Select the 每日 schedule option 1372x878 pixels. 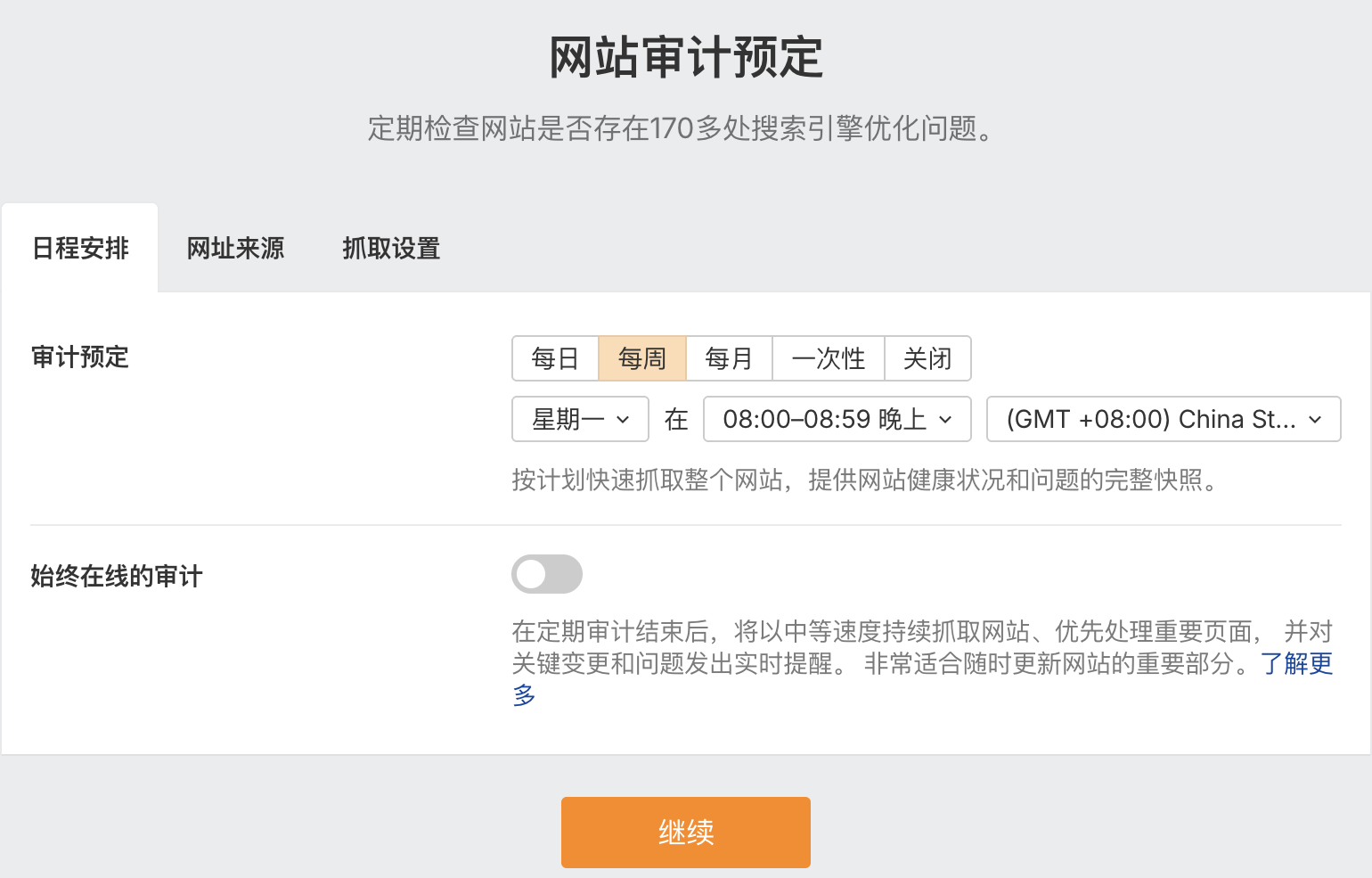[x=555, y=358]
